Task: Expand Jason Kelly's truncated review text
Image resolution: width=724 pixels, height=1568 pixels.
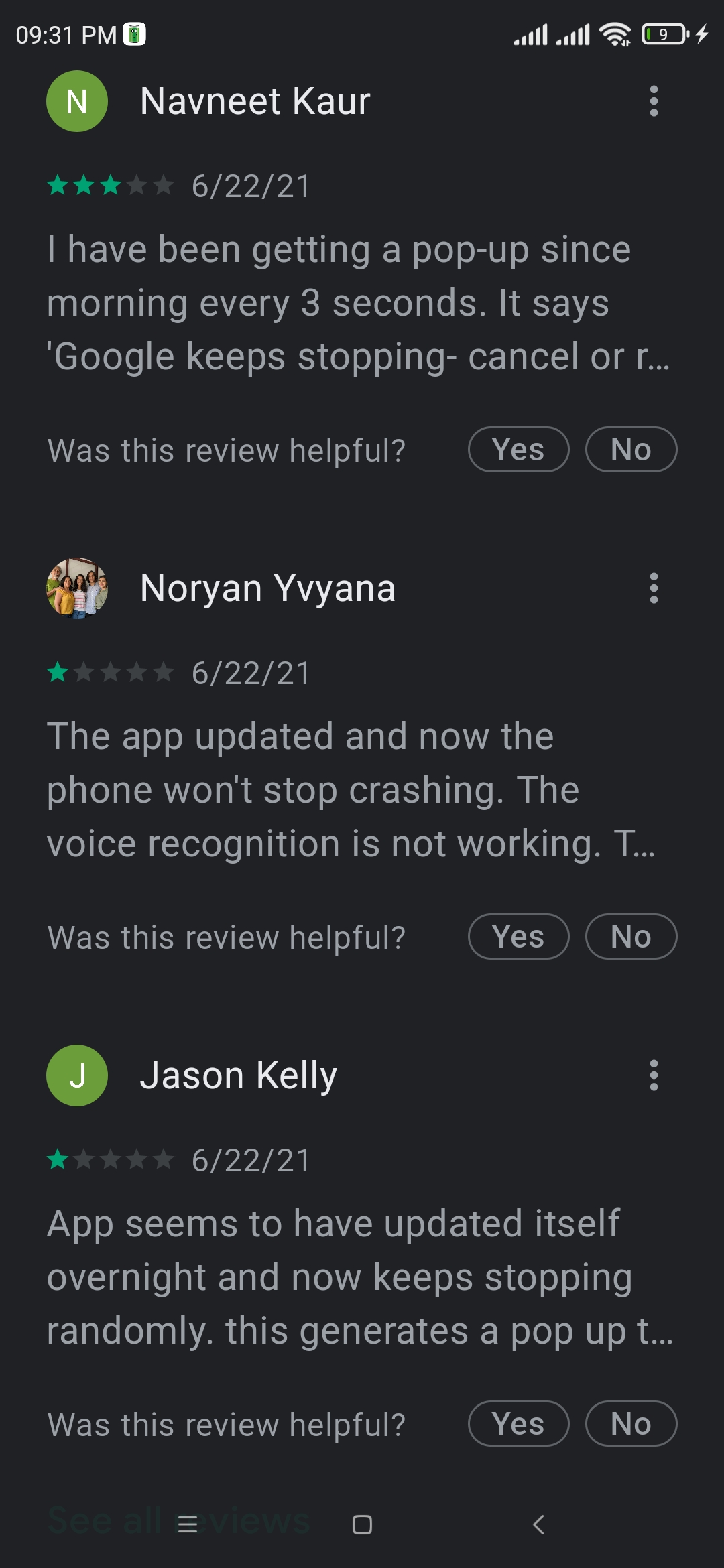Action: [360, 1277]
